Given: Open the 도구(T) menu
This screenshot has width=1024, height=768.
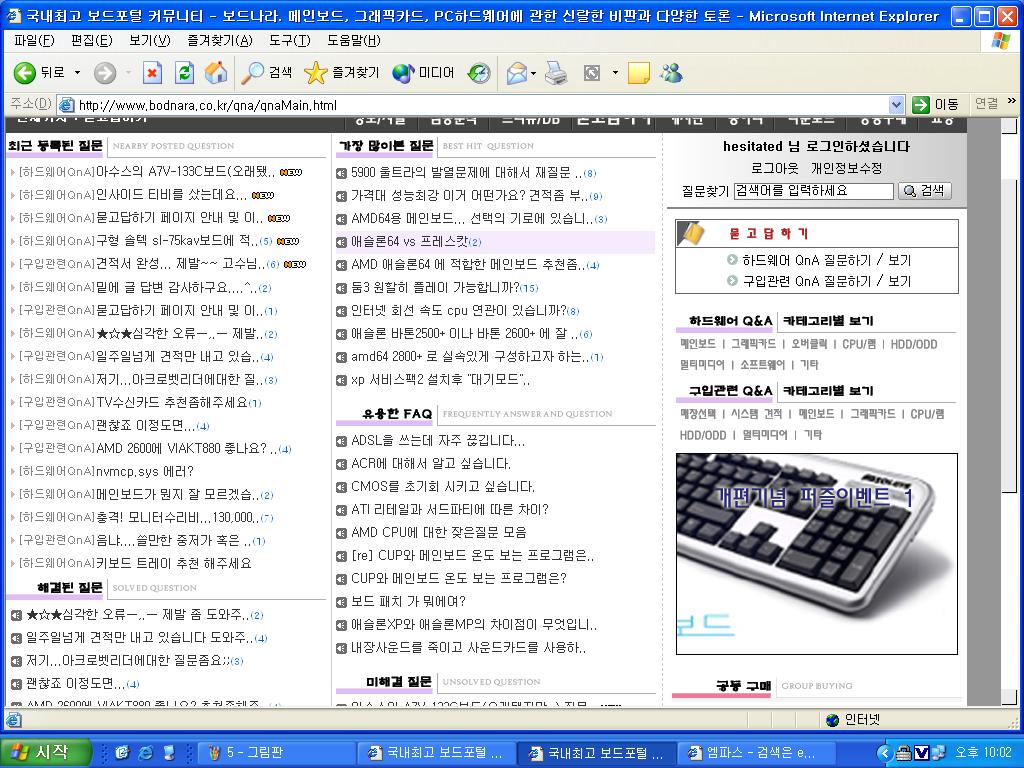Looking at the screenshot, I should click(x=289, y=40).
